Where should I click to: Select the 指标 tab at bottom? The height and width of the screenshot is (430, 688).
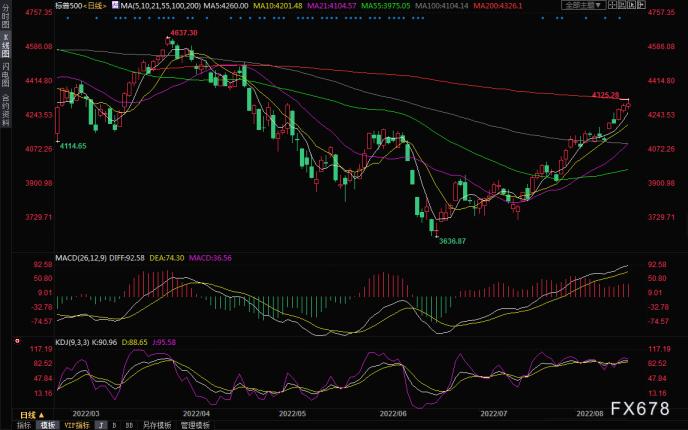pyautogui.click(x=23, y=424)
